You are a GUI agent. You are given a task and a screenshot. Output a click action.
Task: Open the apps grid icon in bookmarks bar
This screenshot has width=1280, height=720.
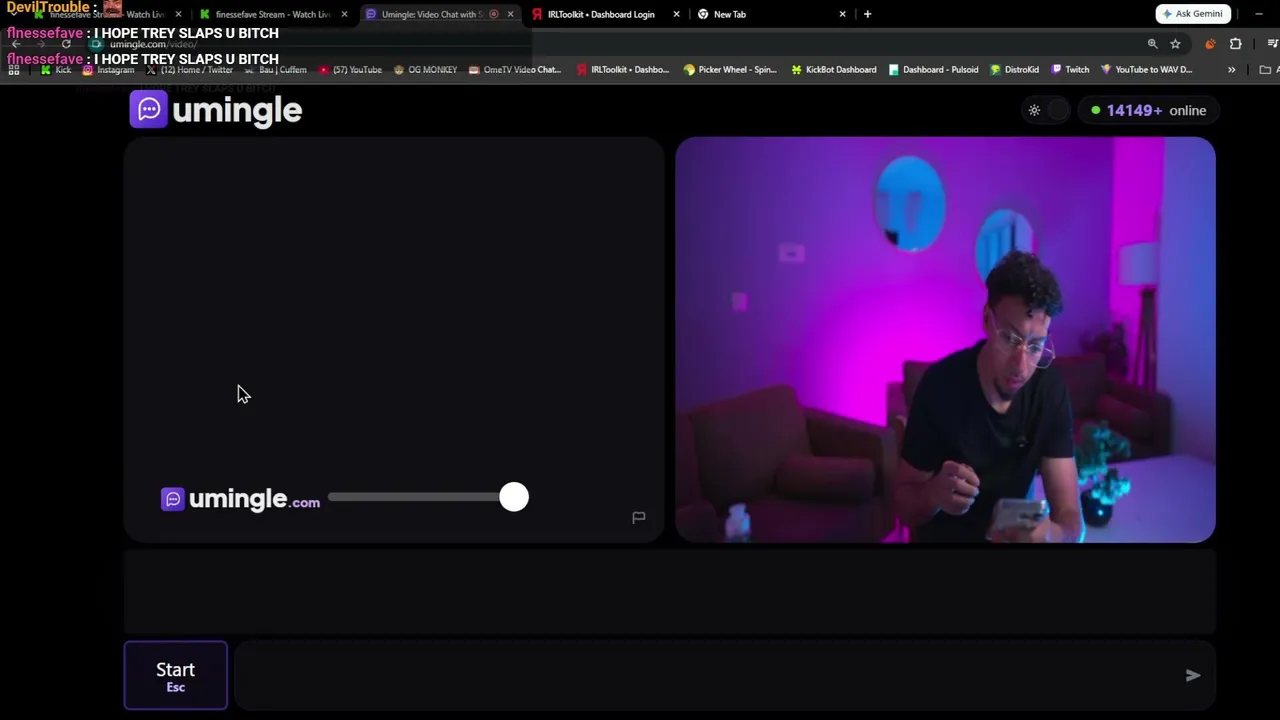click(15, 70)
